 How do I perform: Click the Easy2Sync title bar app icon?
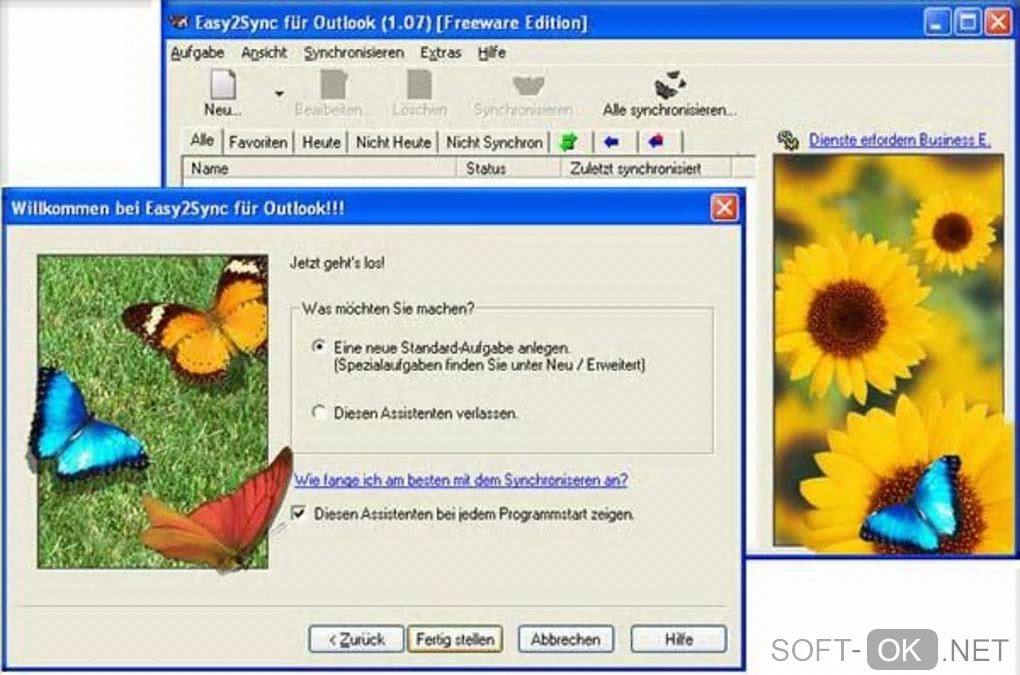(179, 23)
